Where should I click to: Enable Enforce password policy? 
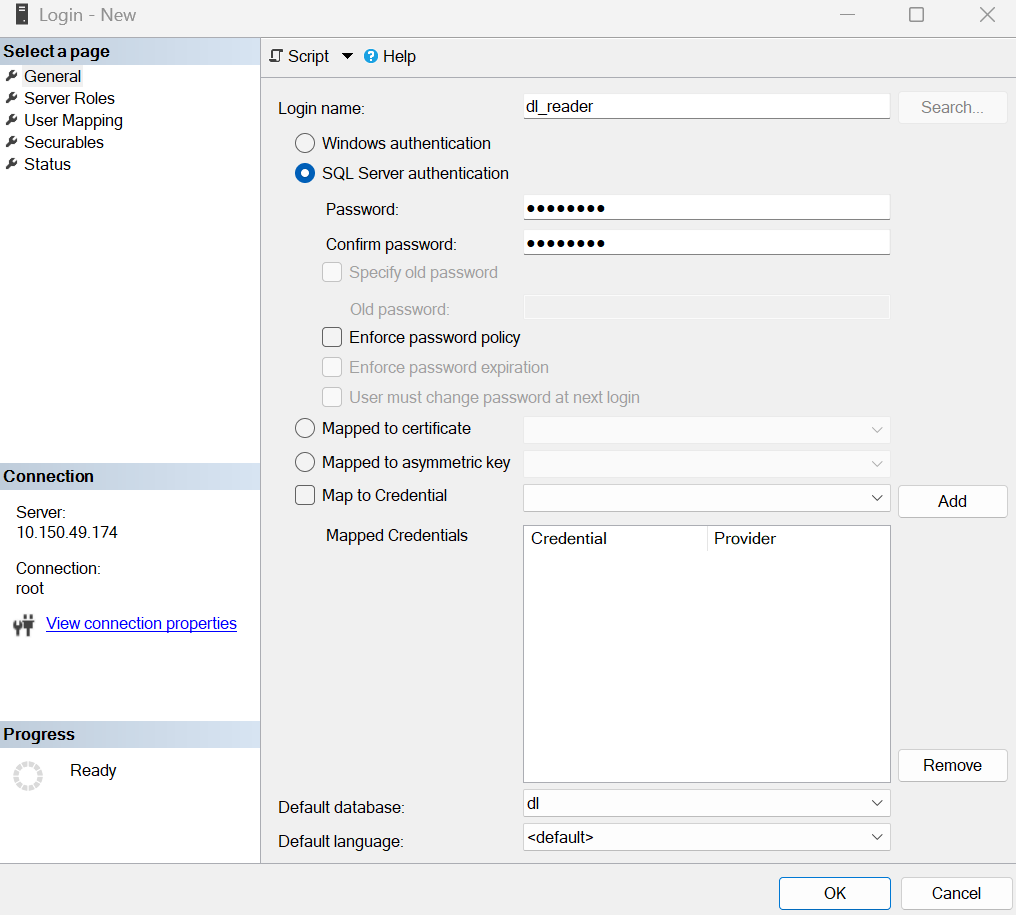tap(331, 337)
